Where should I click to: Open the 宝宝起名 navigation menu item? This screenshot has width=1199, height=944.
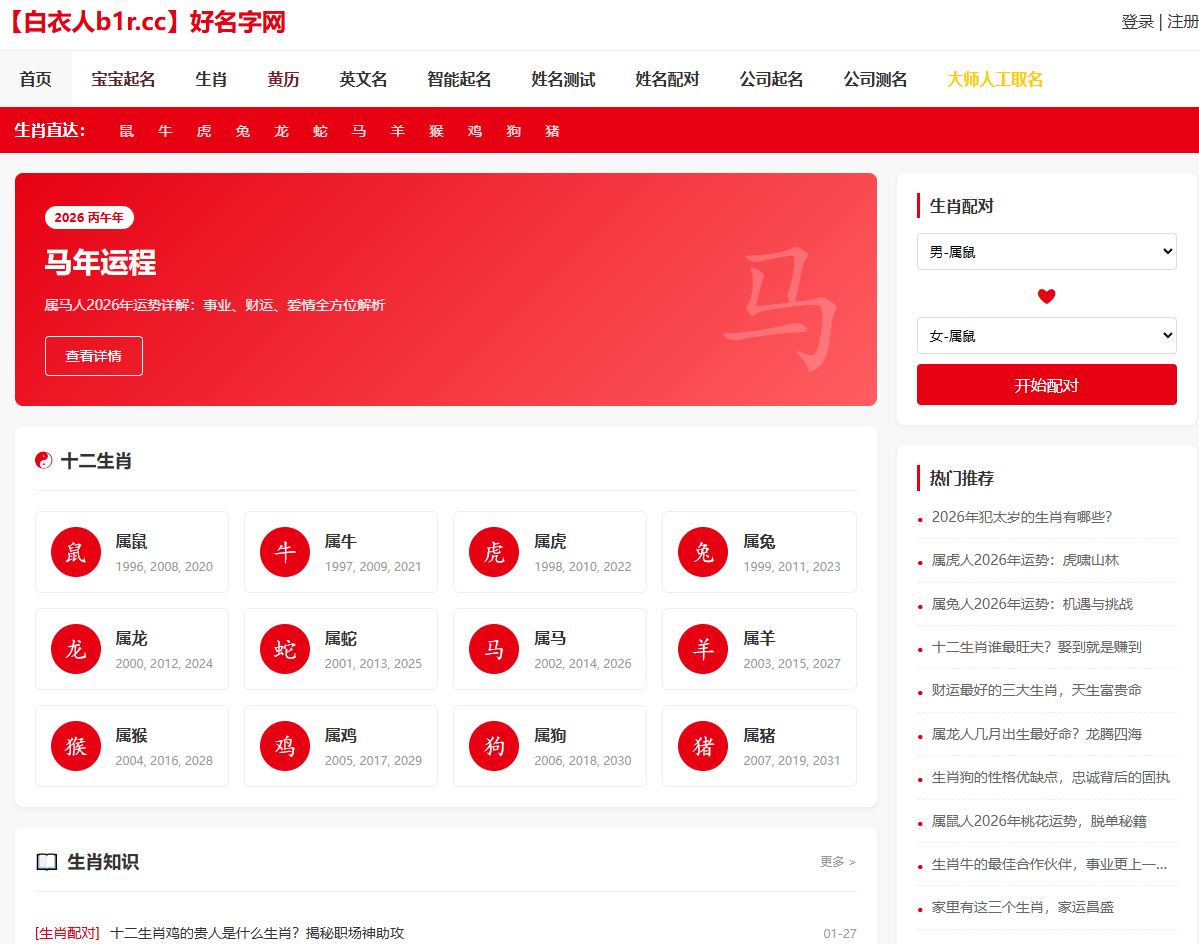123,80
